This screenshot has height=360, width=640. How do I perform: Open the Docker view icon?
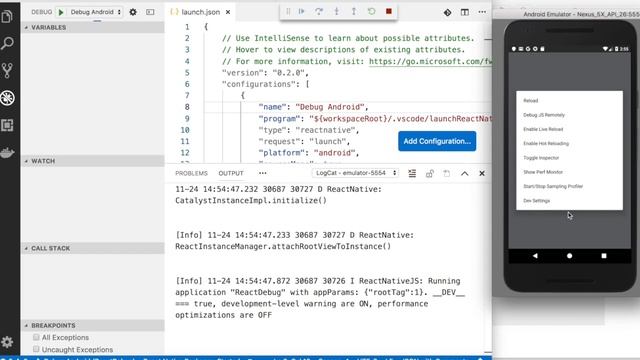pos(7,153)
